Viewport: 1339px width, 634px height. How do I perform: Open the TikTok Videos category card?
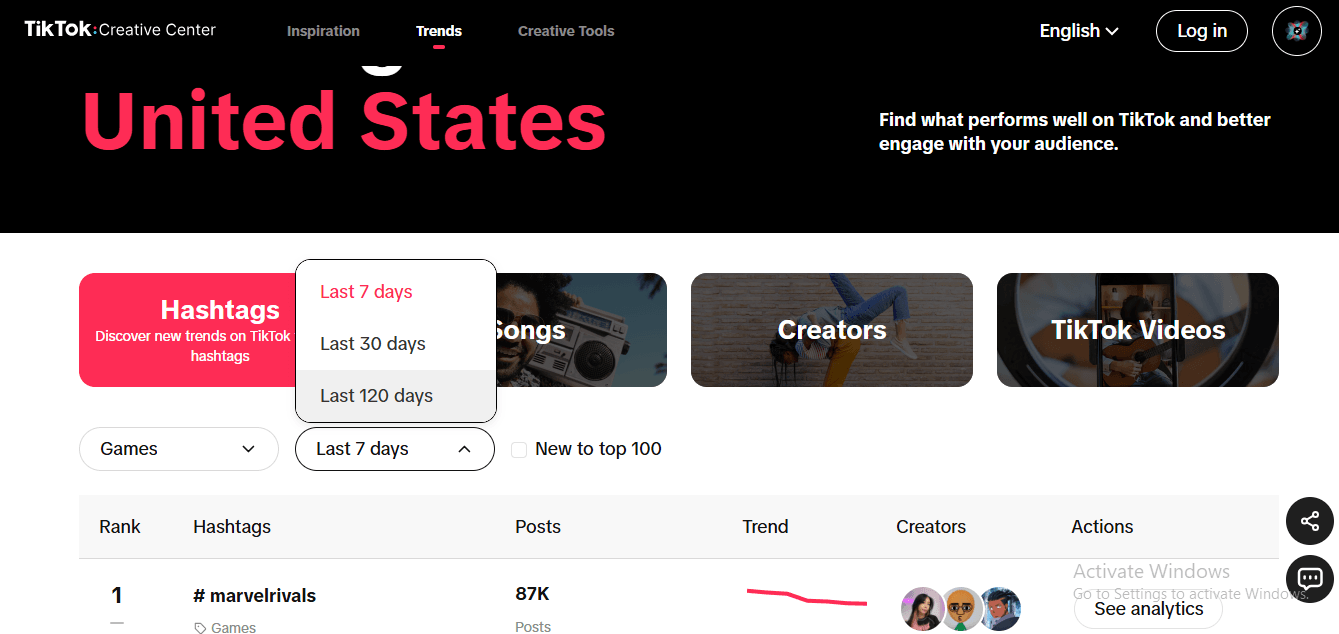point(1137,330)
